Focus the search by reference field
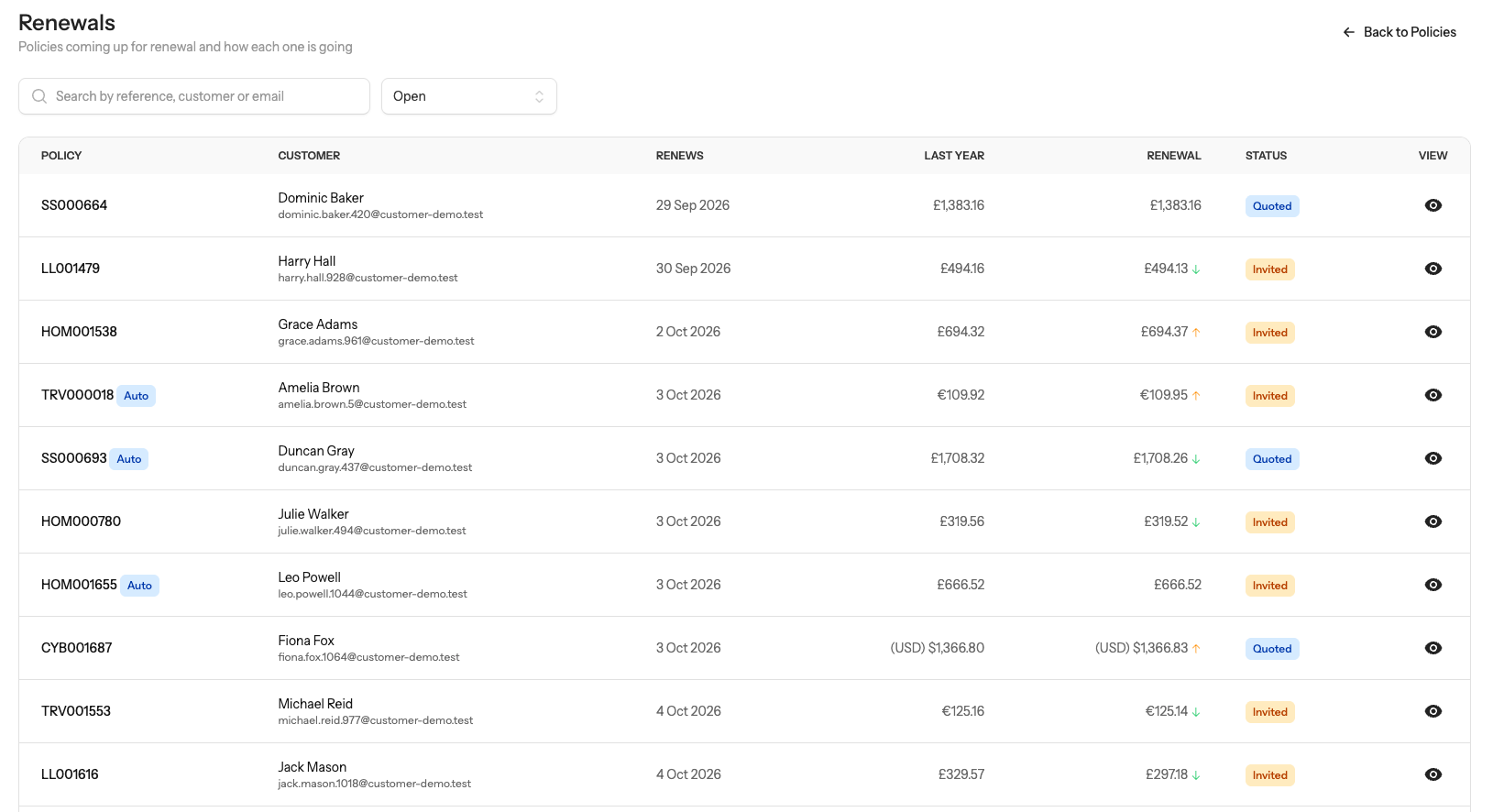The height and width of the screenshot is (812, 1493). (x=194, y=96)
